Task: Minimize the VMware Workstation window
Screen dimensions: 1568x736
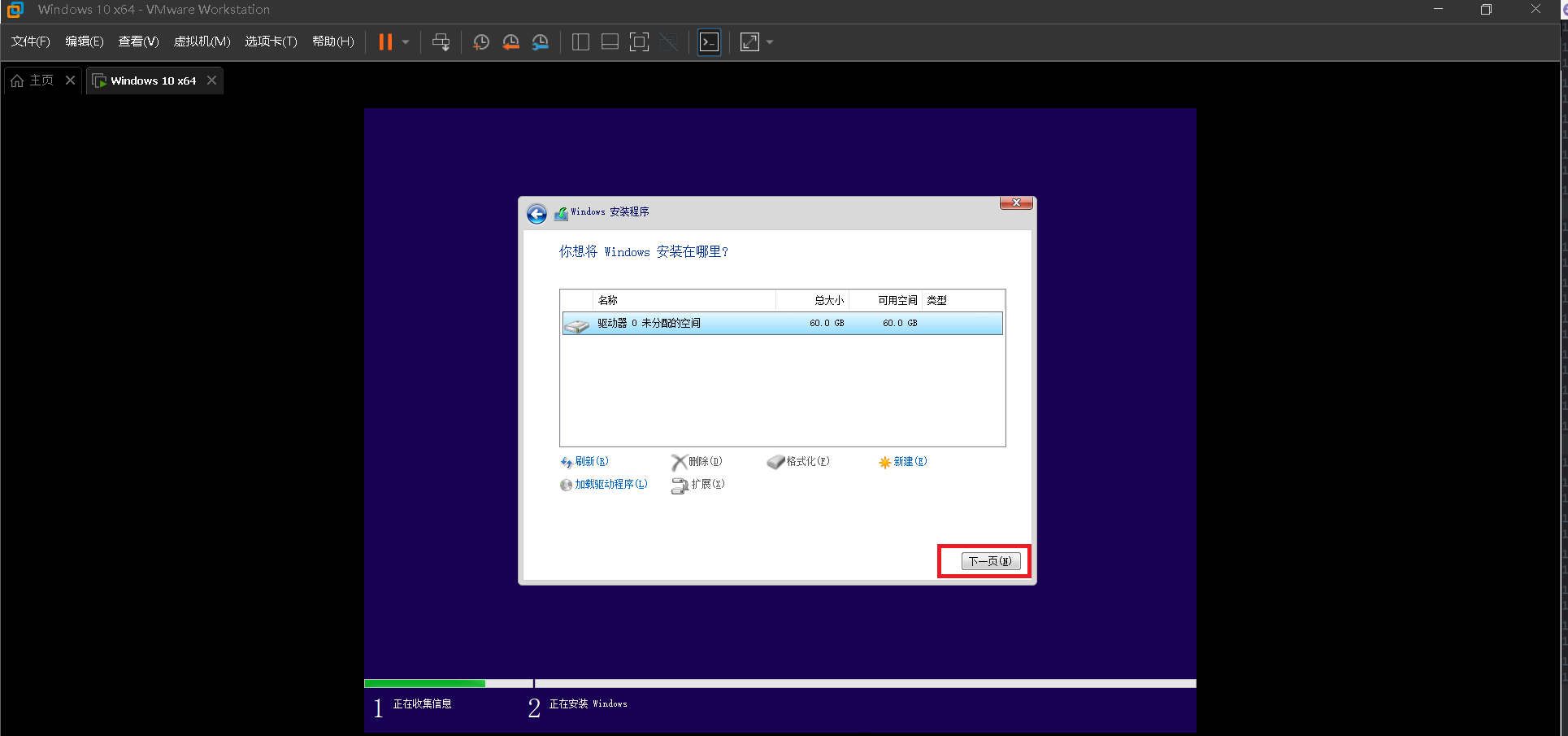Action: 1438,10
